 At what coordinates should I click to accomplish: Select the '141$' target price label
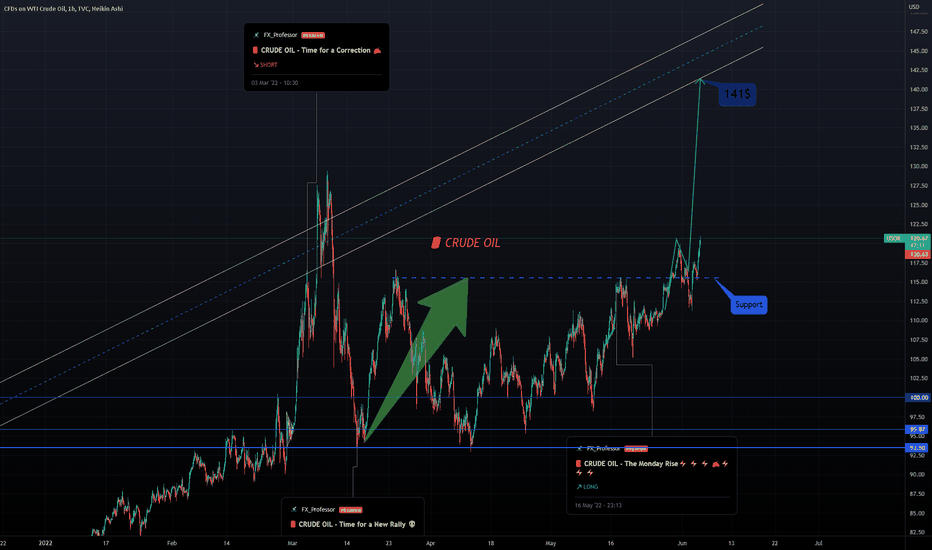[x=737, y=94]
